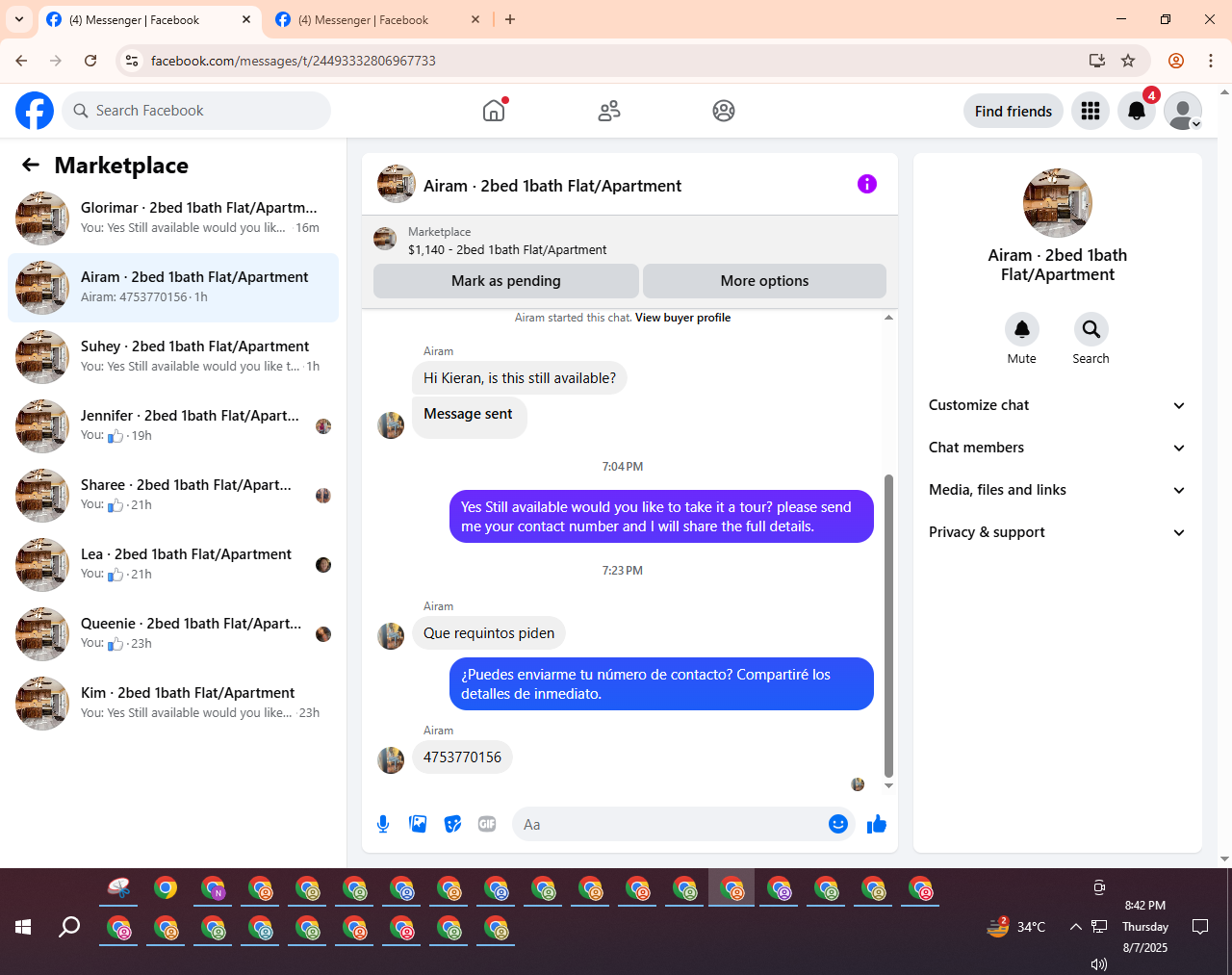Go forward in browser history

click(56, 61)
